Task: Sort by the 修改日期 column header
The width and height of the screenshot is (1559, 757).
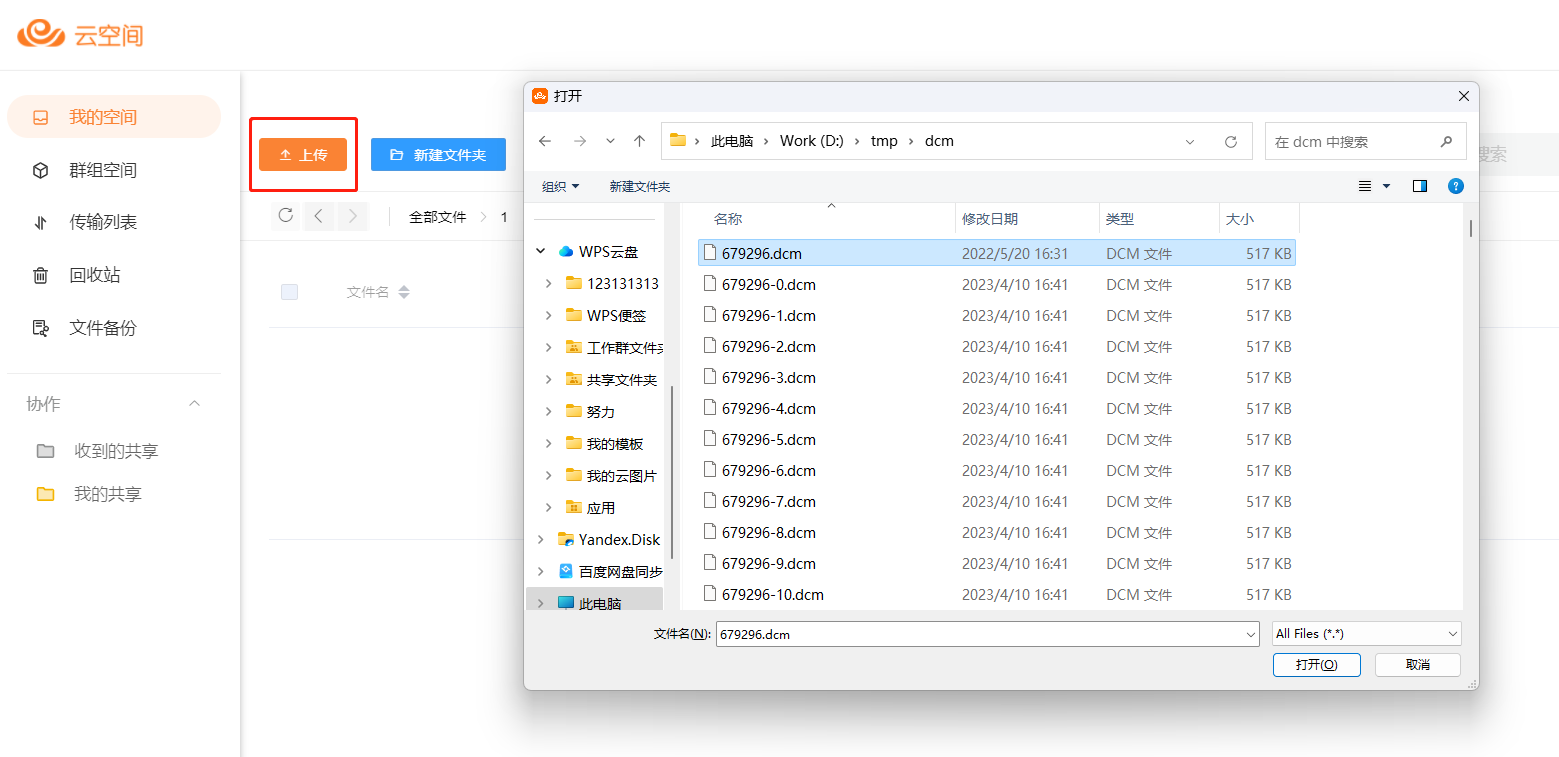Action: click(990, 219)
